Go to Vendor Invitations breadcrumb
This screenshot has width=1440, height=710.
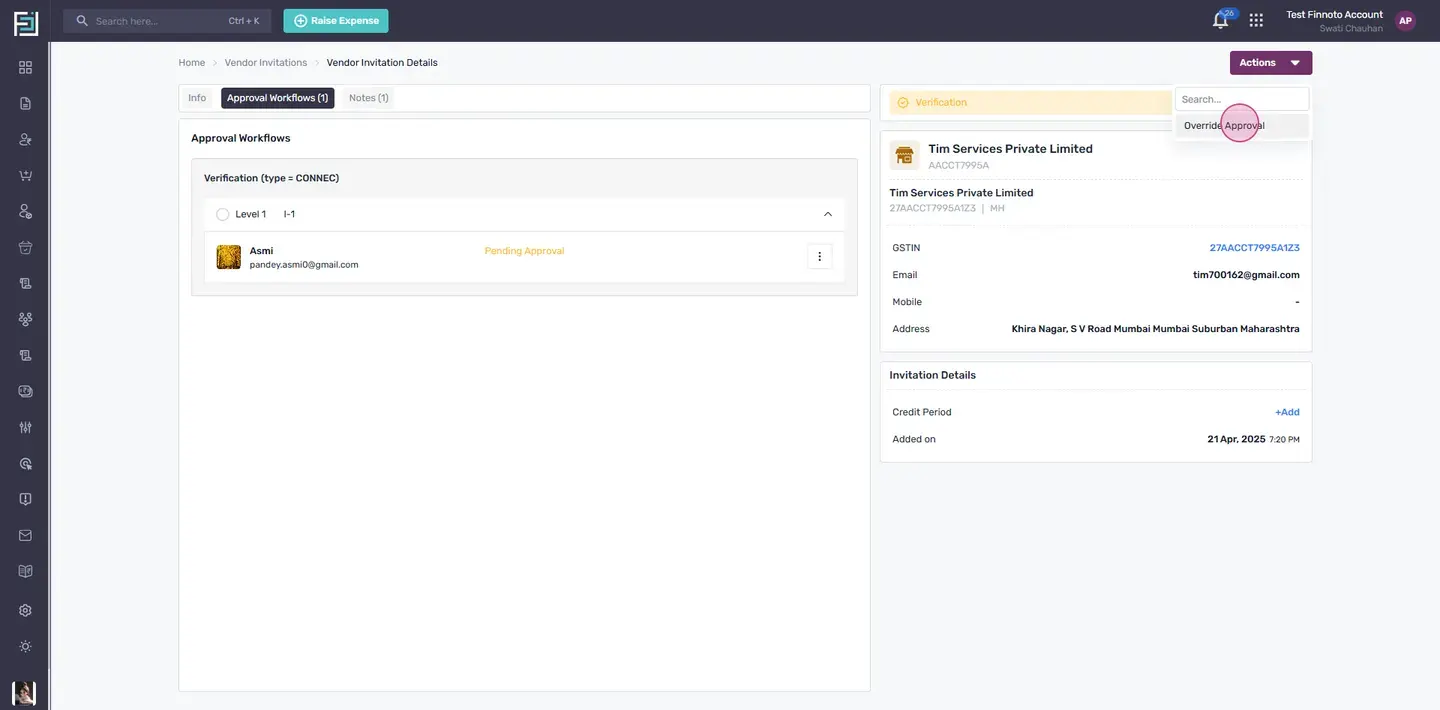[x=266, y=62]
